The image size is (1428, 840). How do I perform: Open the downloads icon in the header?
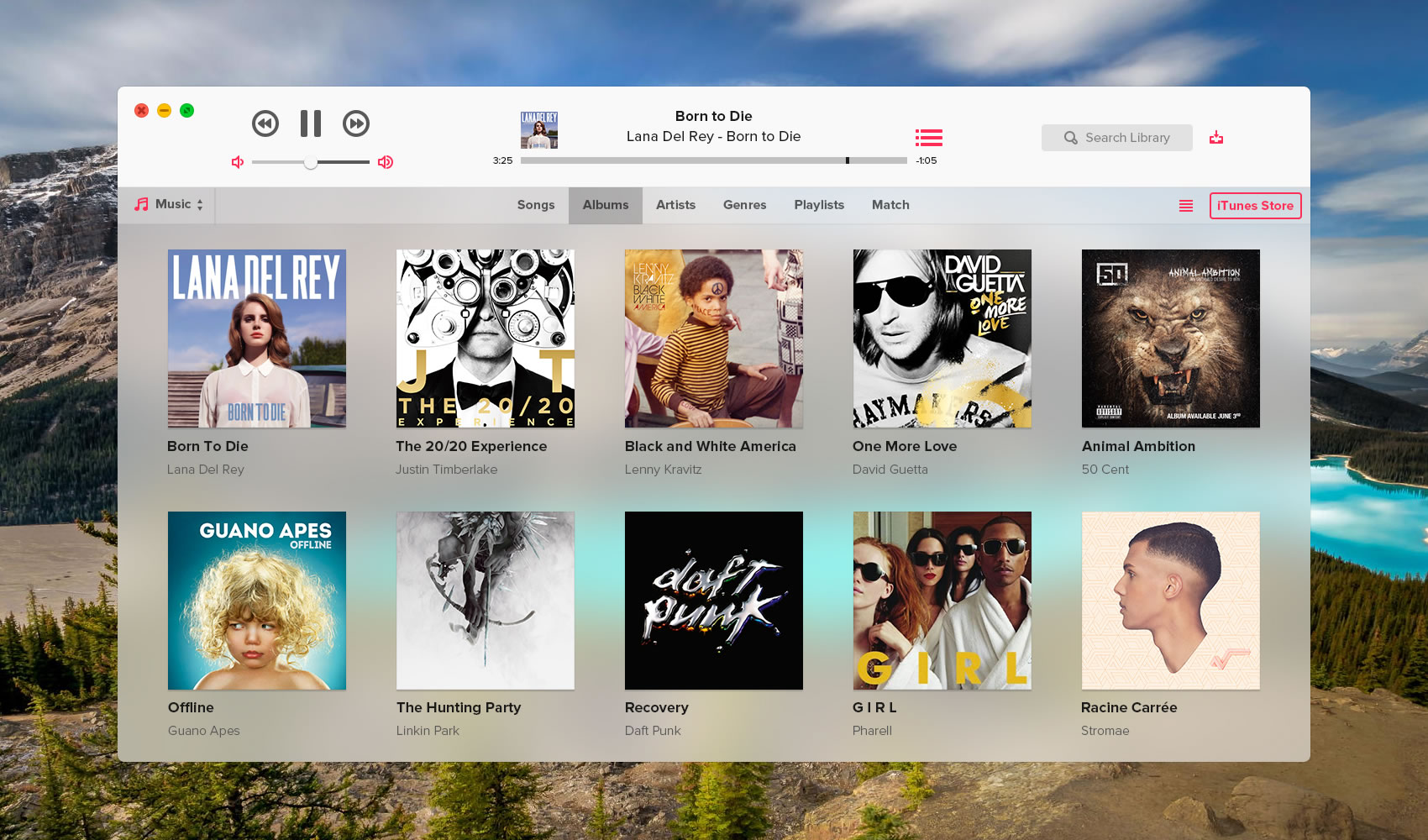point(1216,138)
